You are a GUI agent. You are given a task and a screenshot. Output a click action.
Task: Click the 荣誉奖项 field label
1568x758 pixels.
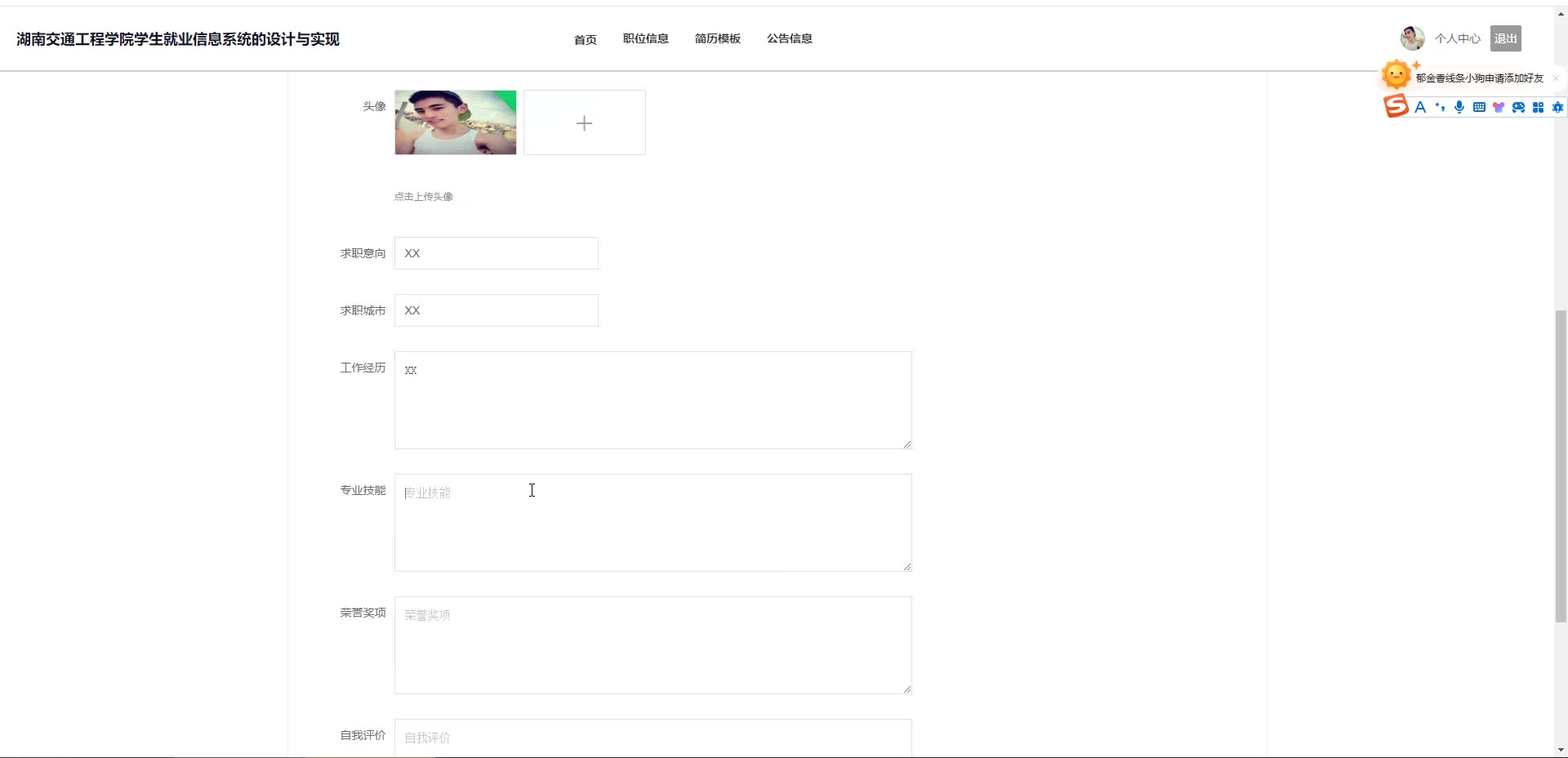pos(363,613)
